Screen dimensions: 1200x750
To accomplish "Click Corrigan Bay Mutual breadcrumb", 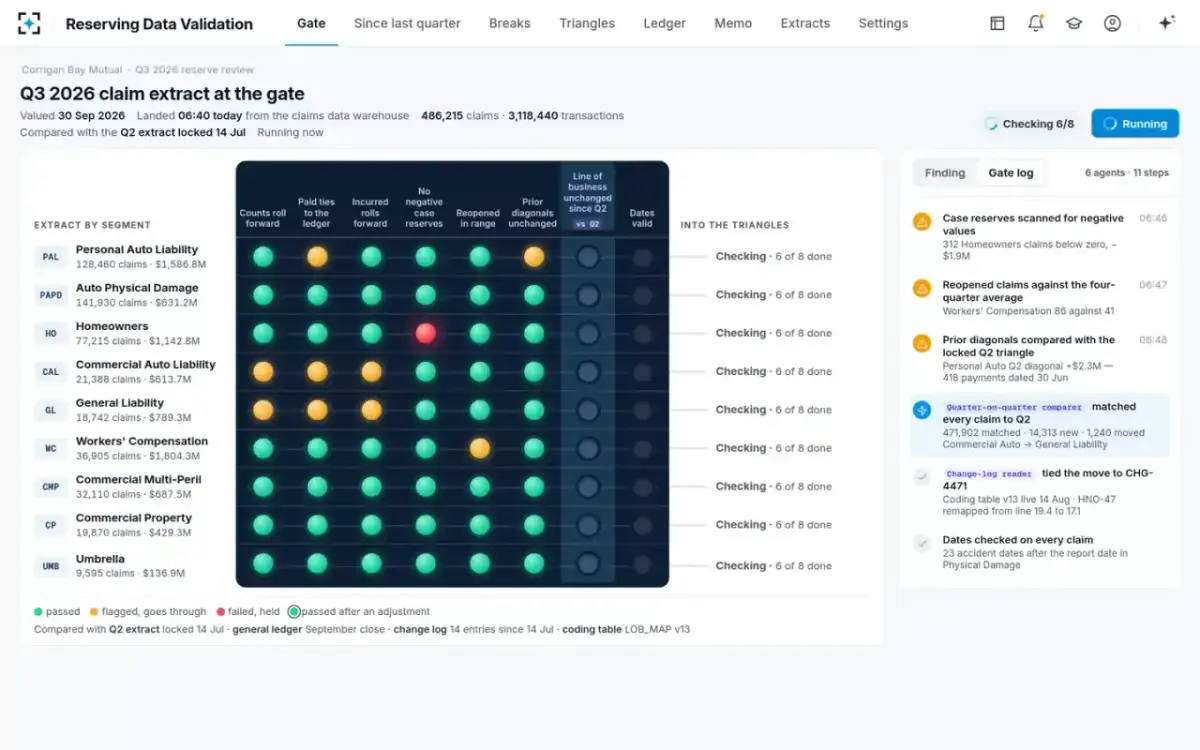I will click(x=72, y=70).
